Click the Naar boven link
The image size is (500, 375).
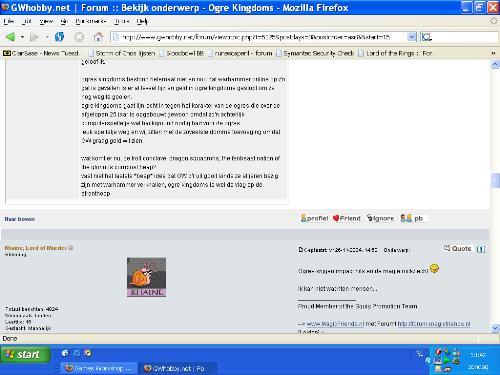pyautogui.click(x=20, y=219)
